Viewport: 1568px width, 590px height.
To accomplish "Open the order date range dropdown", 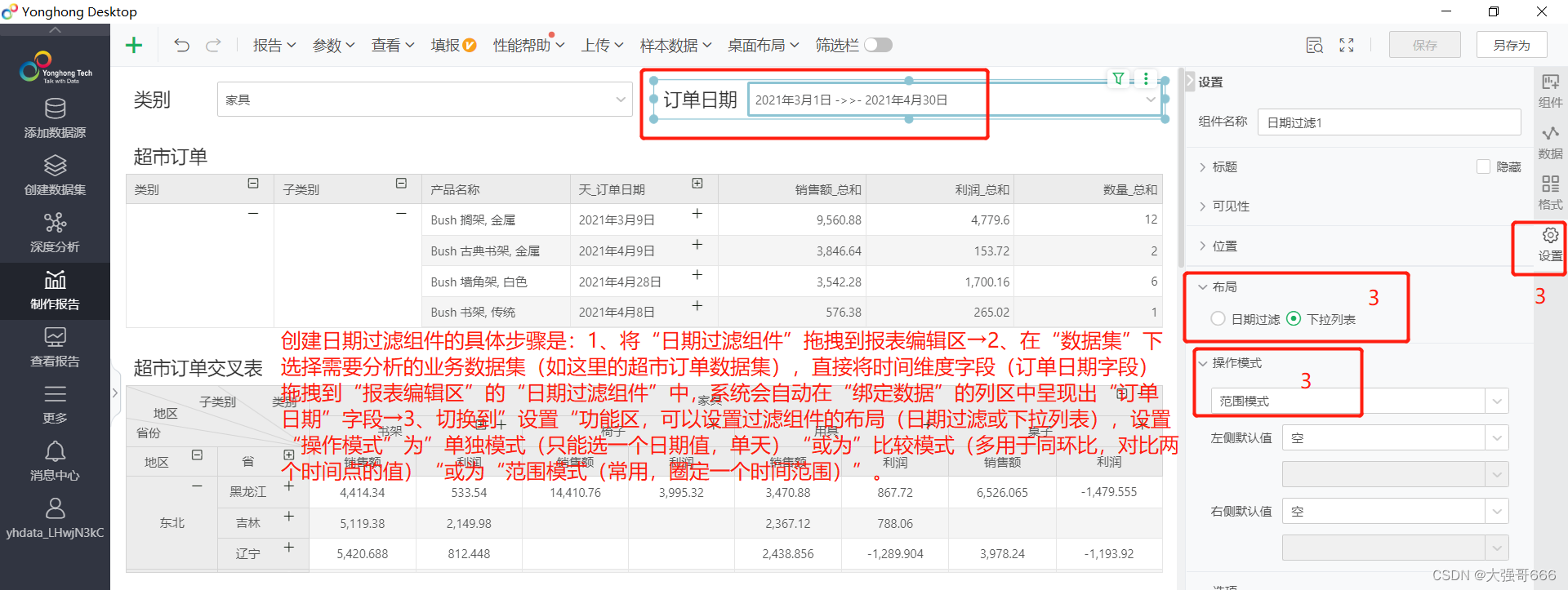I will pyautogui.click(x=955, y=100).
